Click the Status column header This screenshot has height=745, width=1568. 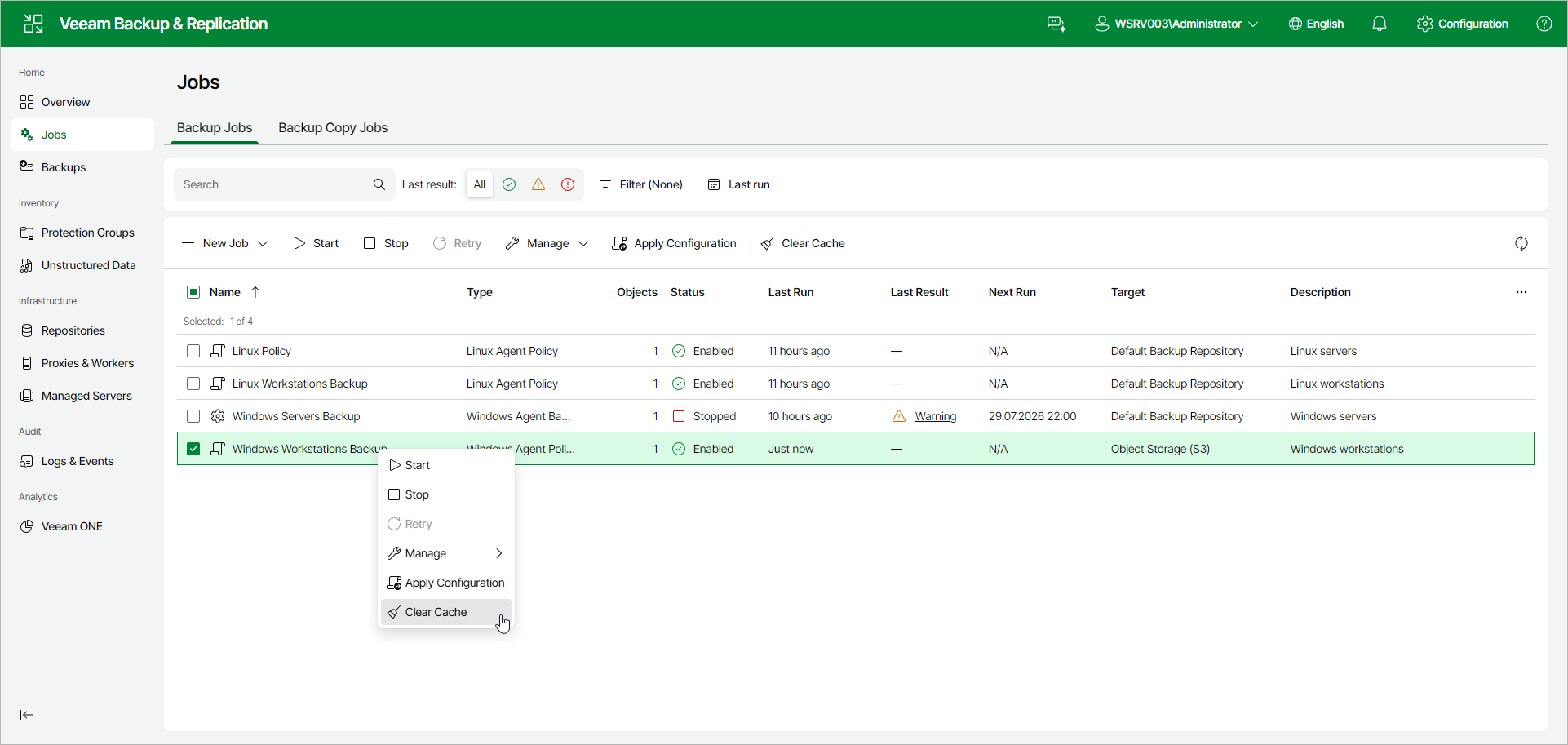point(688,292)
